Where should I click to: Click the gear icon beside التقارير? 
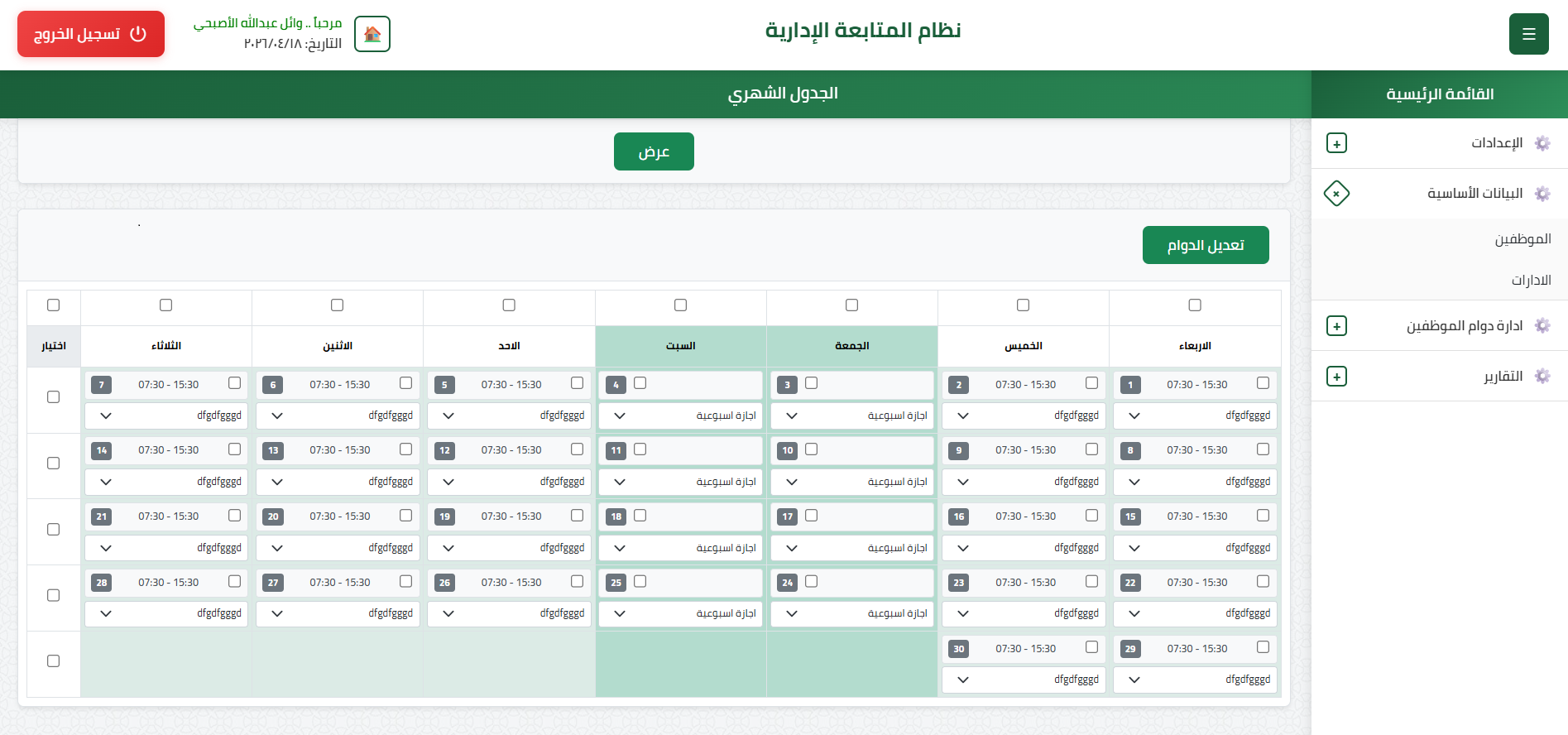(x=1542, y=377)
